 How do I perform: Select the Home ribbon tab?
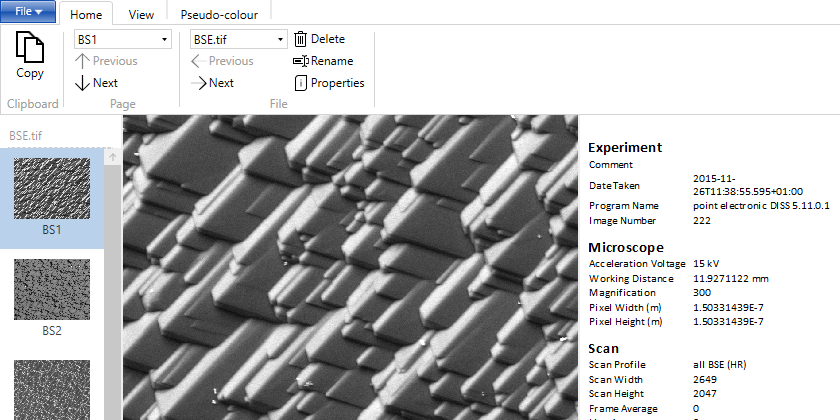tap(86, 15)
